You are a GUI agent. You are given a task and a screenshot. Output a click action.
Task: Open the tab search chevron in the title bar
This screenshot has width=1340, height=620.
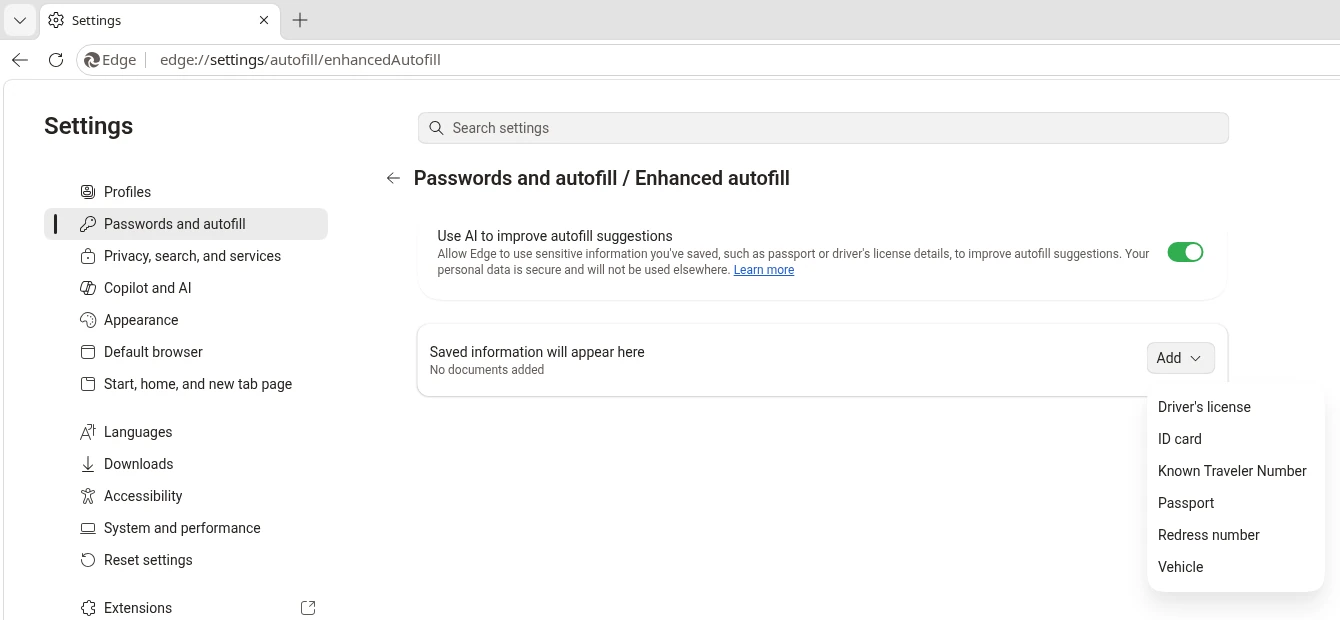pyautogui.click(x=20, y=20)
